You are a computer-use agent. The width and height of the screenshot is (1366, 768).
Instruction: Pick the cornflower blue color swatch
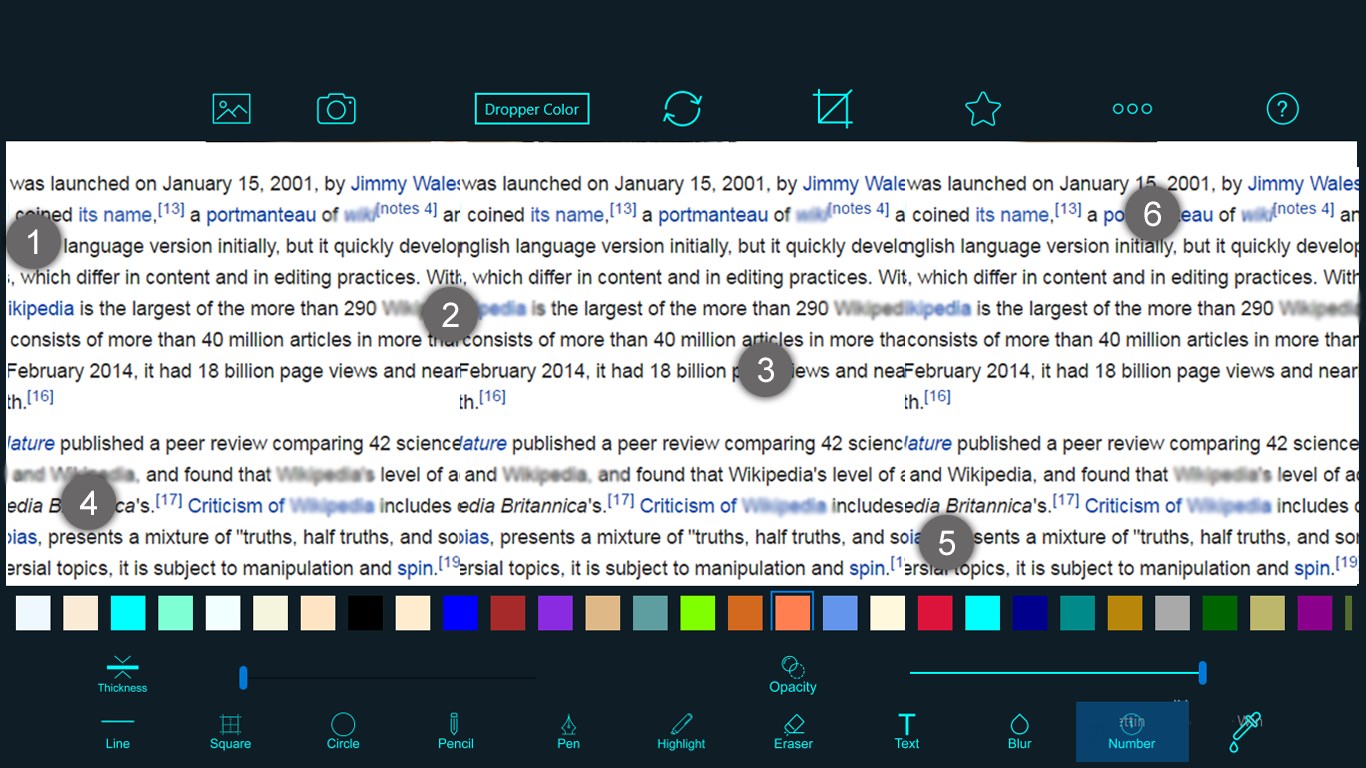840,613
